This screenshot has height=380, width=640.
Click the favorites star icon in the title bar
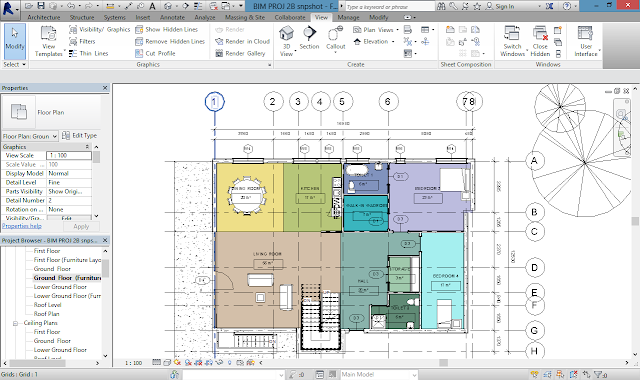point(477,6)
